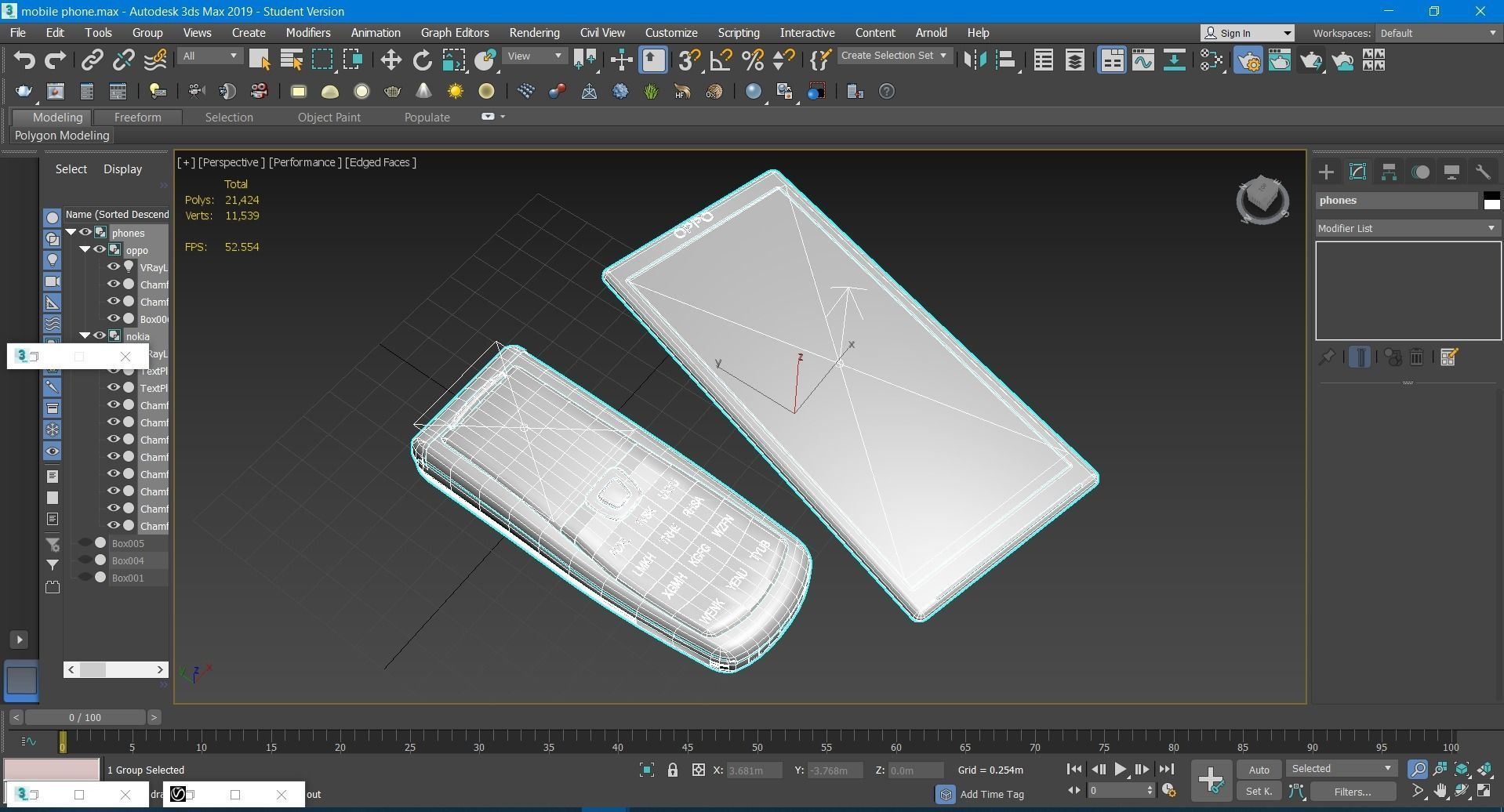Image resolution: width=1504 pixels, height=812 pixels.
Task: Choose the Select and Move tool
Action: click(x=391, y=60)
